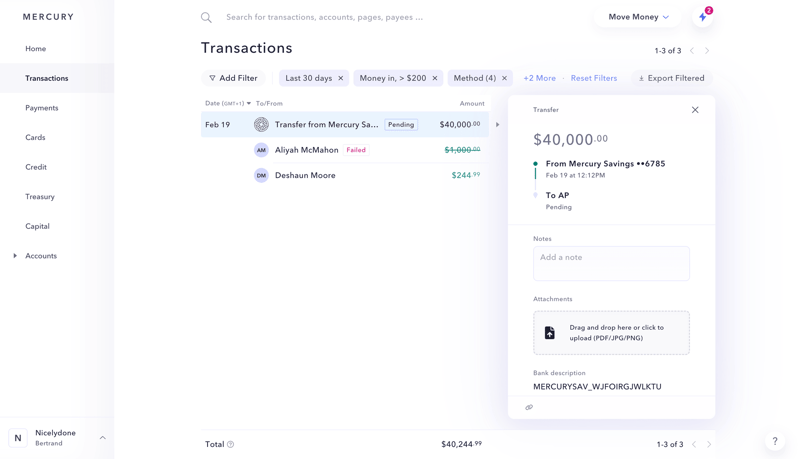Open Payments in the sidebar

tap(42, 108)
